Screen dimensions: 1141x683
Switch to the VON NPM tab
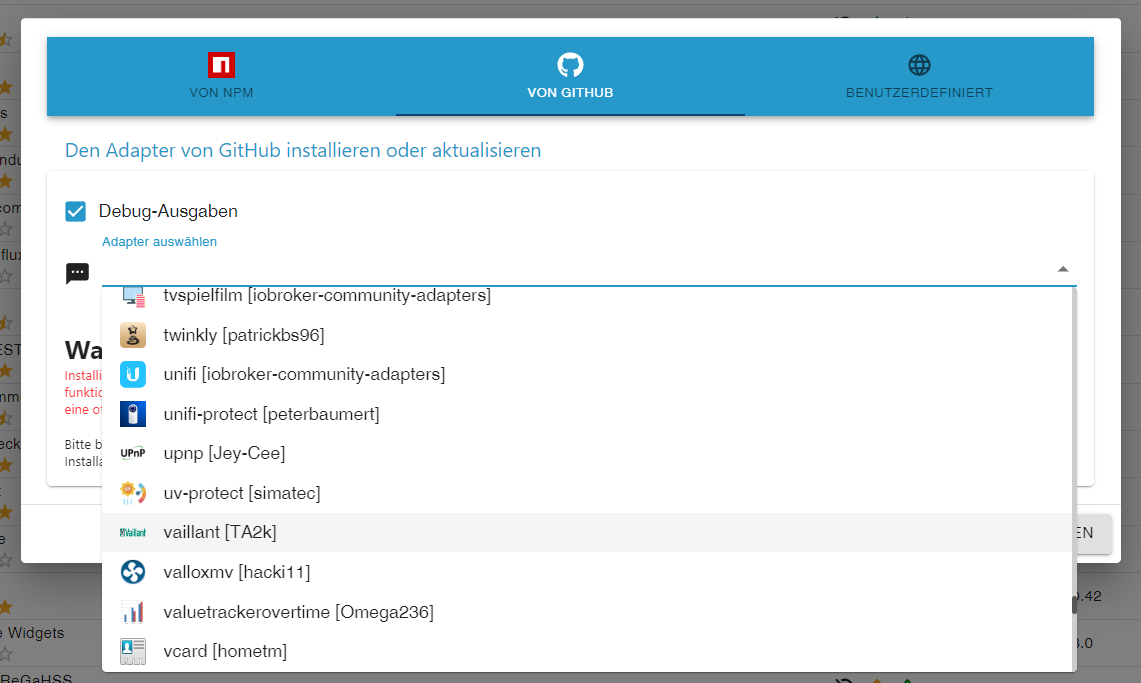pyautogui.click(x=221, y=76)
